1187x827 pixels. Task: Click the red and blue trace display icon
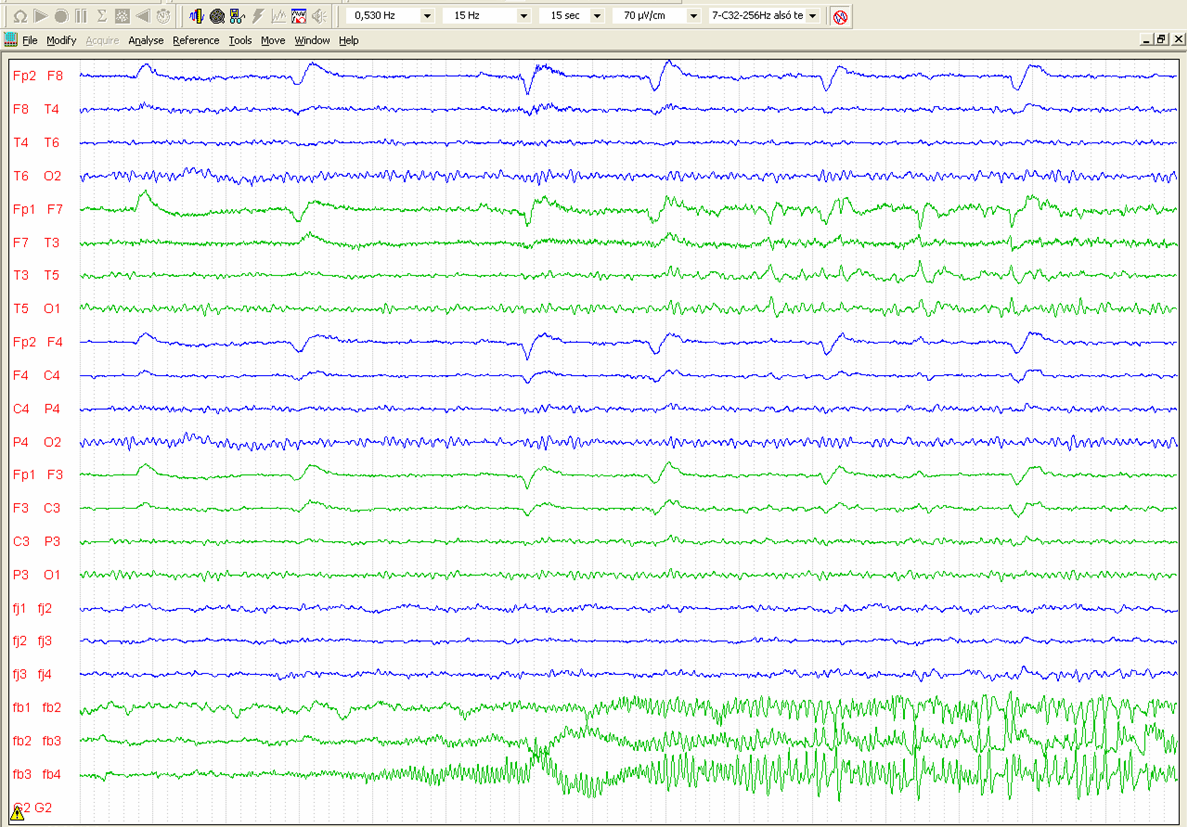(299, 16)
